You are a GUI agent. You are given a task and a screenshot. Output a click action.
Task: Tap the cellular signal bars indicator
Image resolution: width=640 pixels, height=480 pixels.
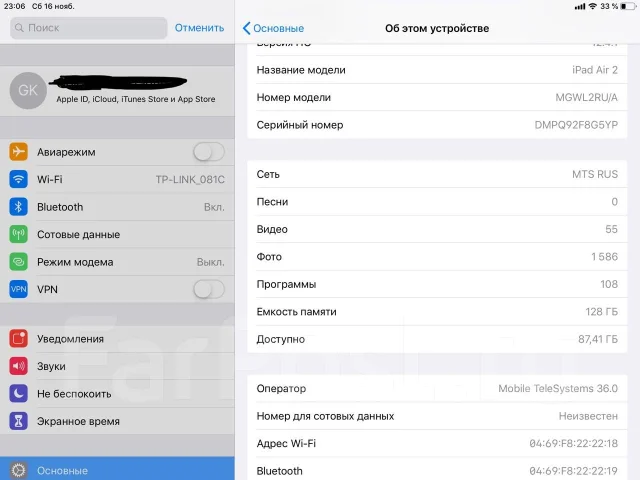click(580, 7)
